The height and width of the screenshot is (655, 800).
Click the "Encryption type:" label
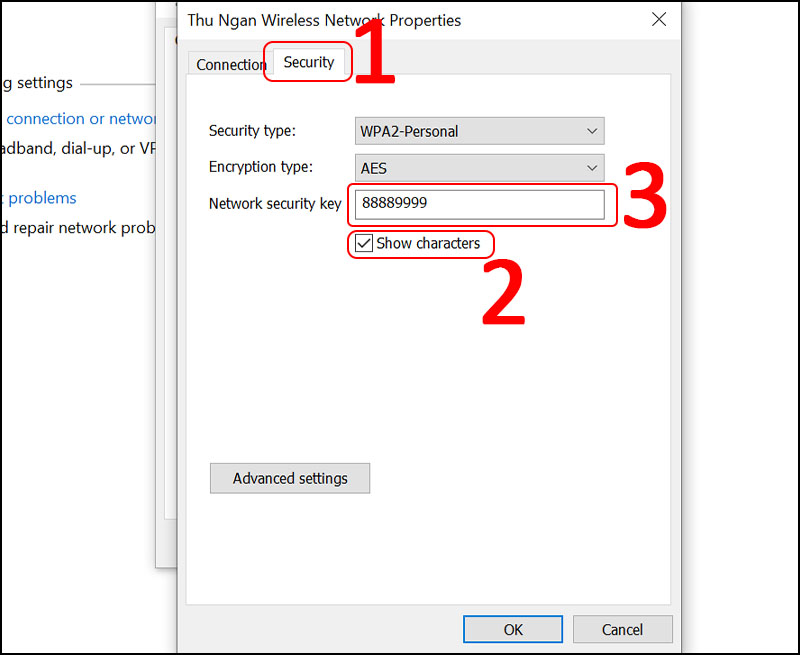coord(260,167)
